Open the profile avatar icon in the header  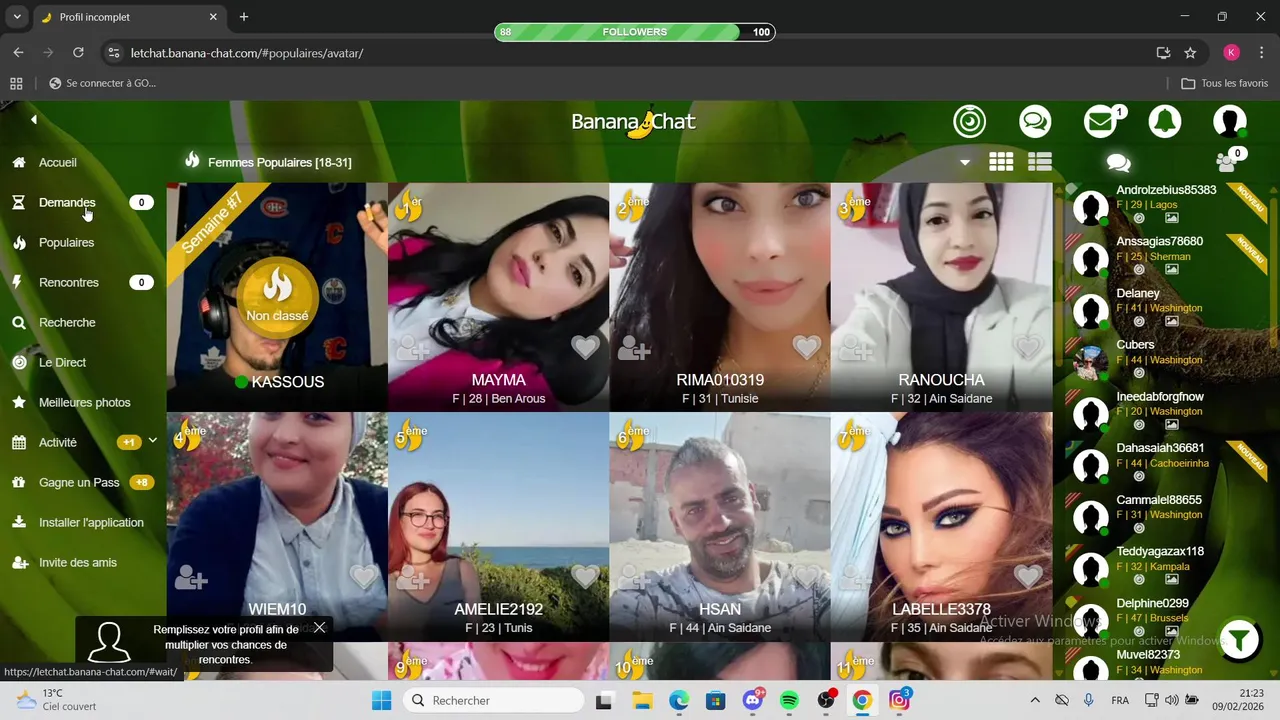tap(1230, 122)
